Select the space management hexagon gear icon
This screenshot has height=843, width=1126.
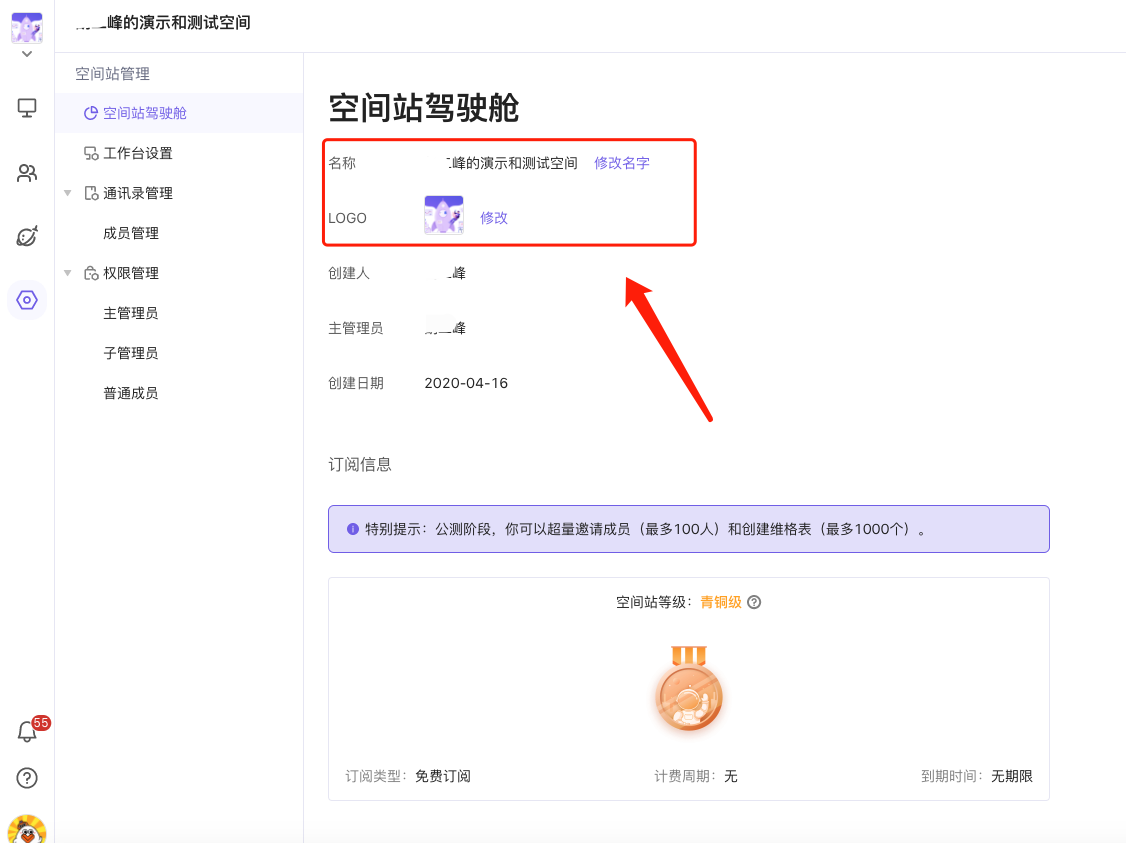[x=26, y=300]
